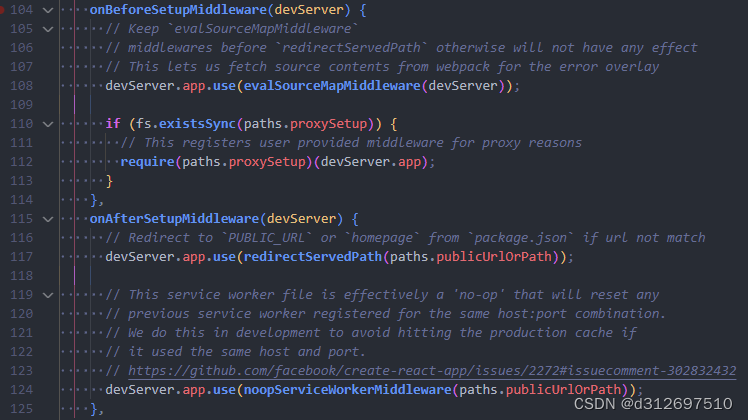
Task: Click the onBeforeSetupMiddleware method name
Action: (x=178, y=10)
